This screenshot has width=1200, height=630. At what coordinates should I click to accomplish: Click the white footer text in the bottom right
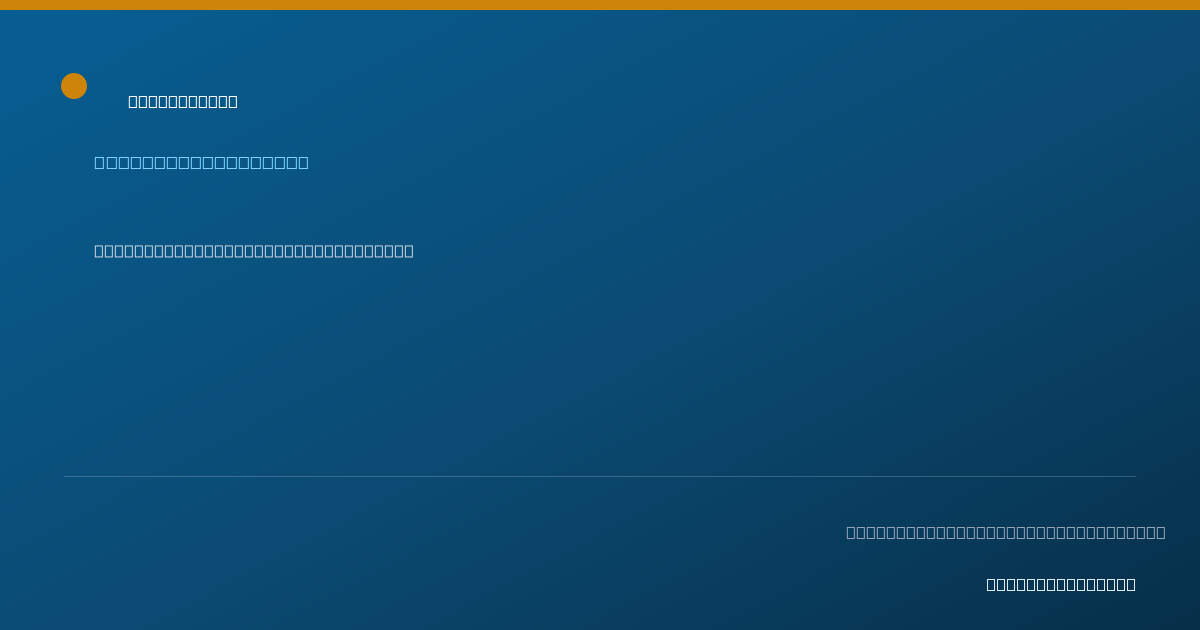coord(1061,584)
